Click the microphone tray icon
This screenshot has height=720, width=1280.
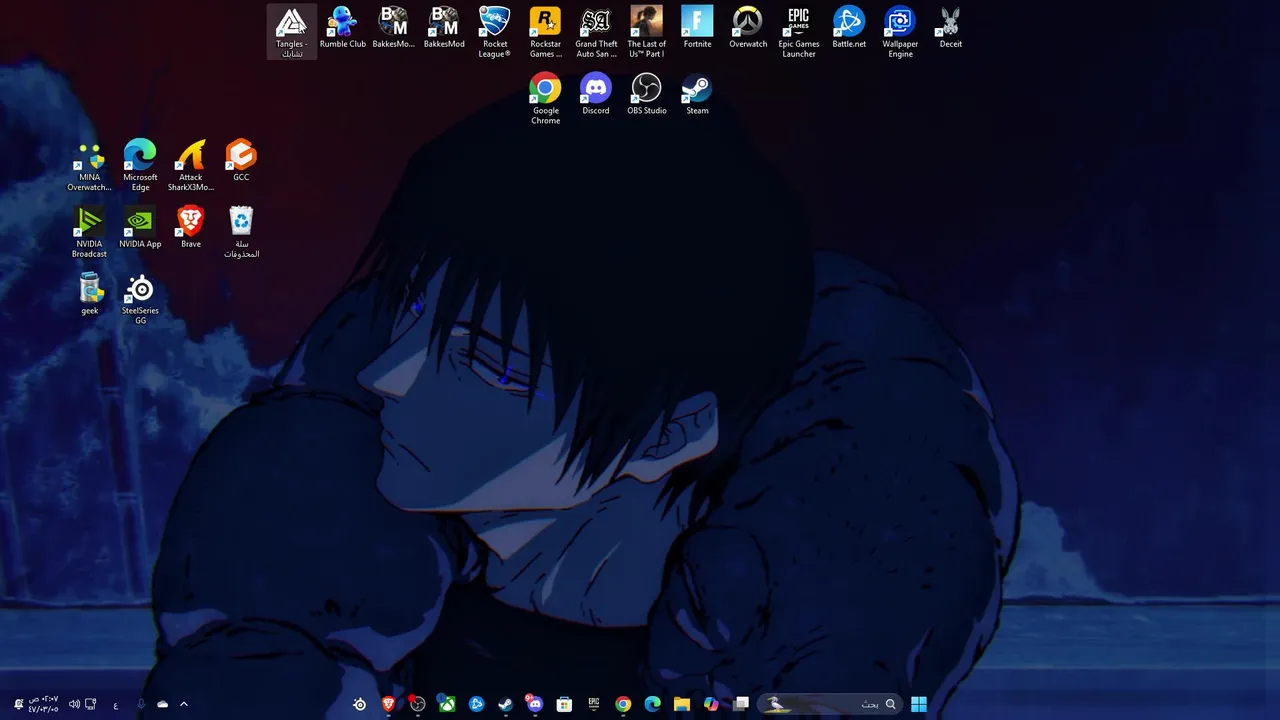tap(141, 704)
